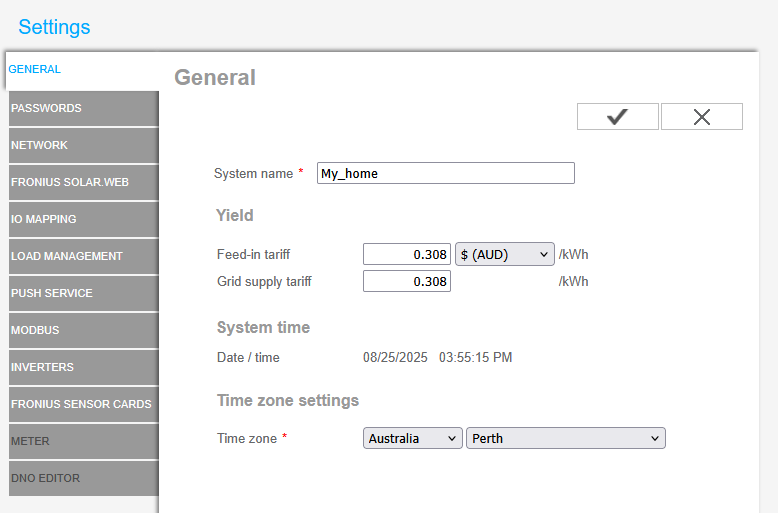Focus the Feed-in tariff value field
Image resolution: width=778 pixels, height=513 pixels.
tap(407, 255)
